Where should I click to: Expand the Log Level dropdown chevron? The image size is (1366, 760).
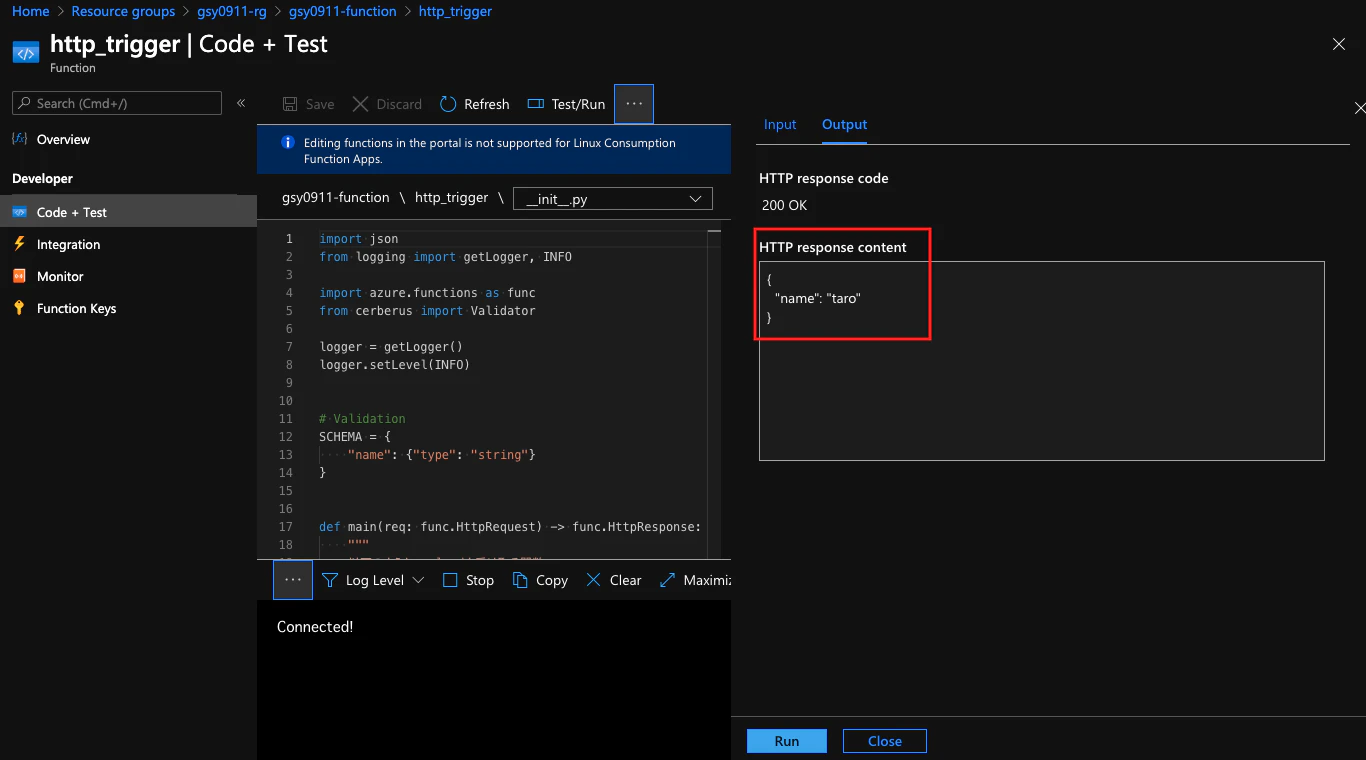click(x=418, y=580)
